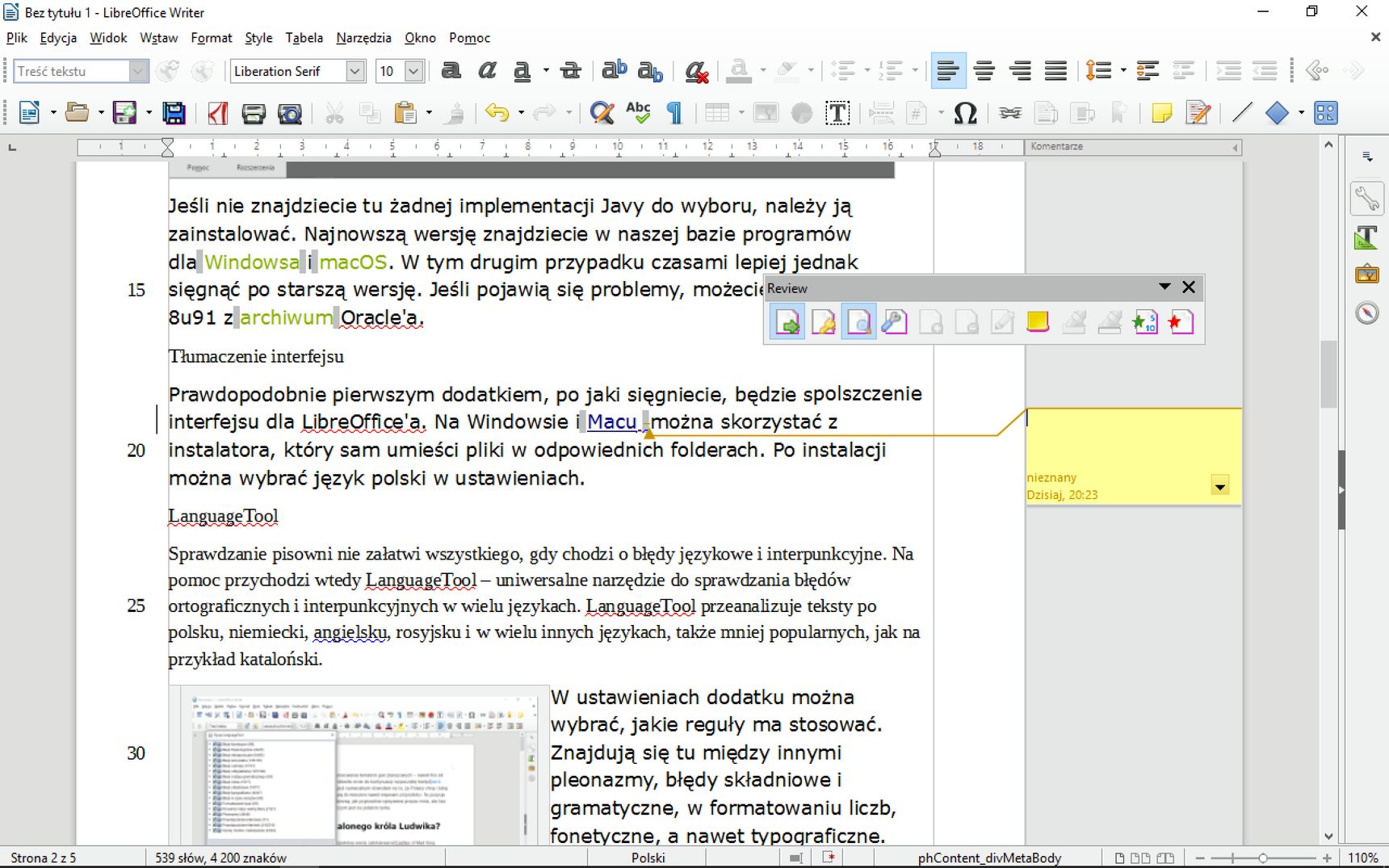Image resolution: width=1389 pixels, height=868 pixels.
Task: Export document directly as PDF
Action: click(x=217, y=113)
